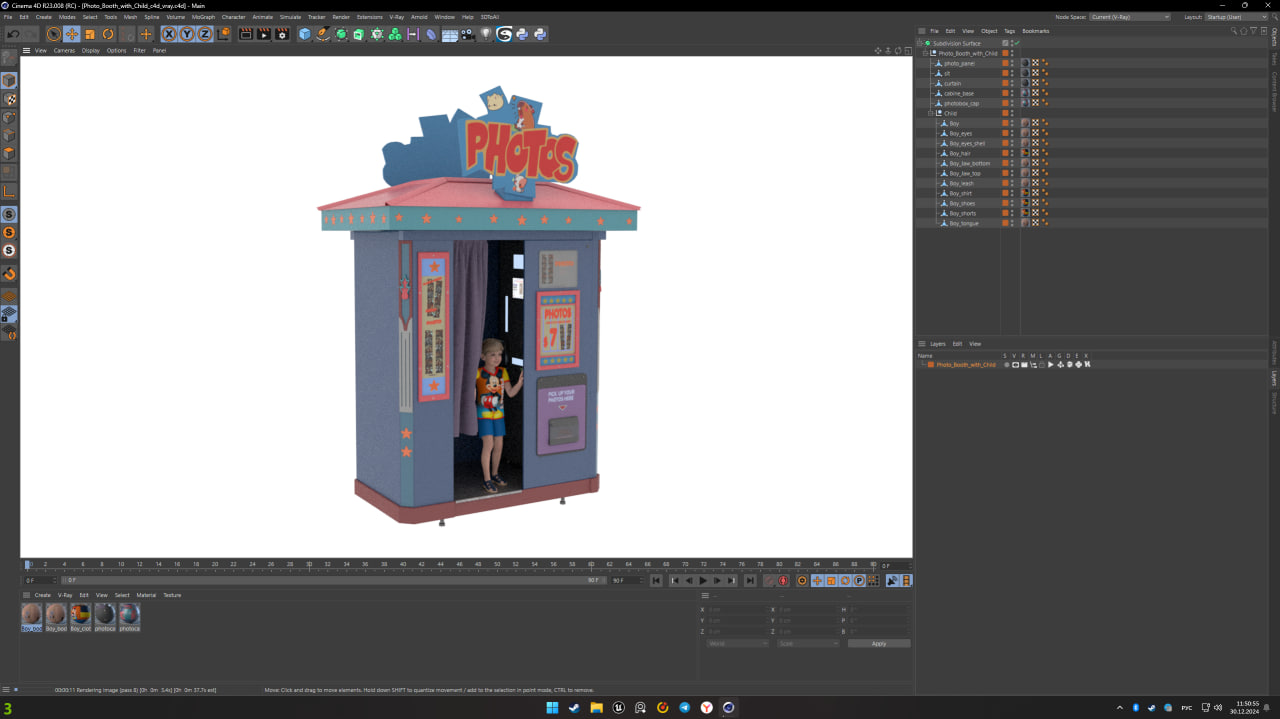Screen dimensions: 1280x719
Task: Add a Cube primitive object
Action: 305,34
